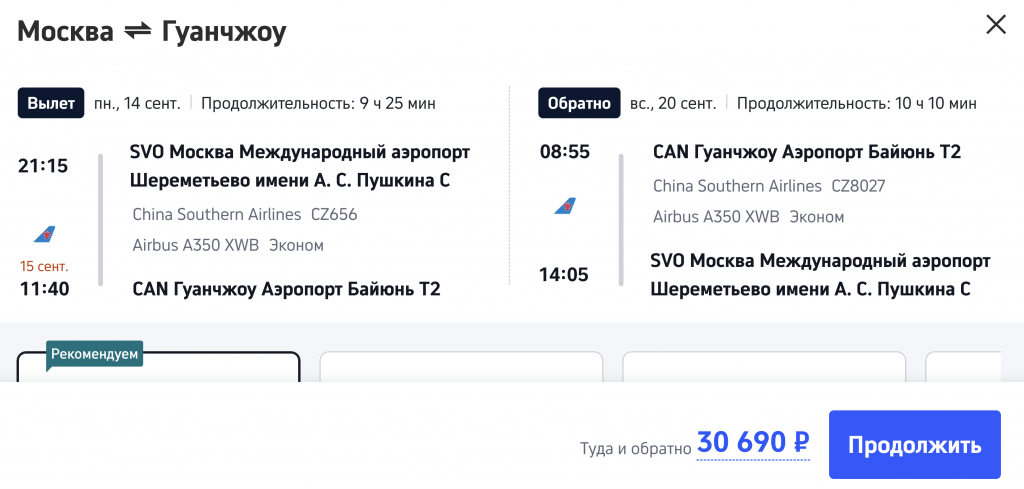Click outbound flight number CZ656
This screenshot has height=489, width=1024.
(x=334, y=214)
